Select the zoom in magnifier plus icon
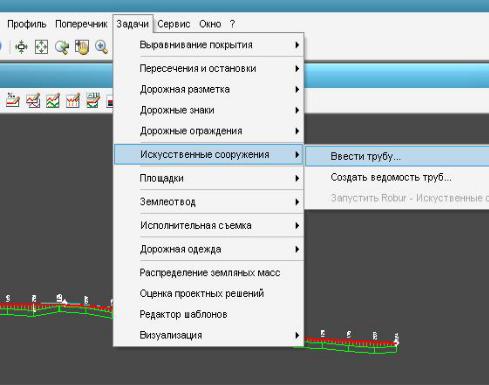 tap(101, 47)
